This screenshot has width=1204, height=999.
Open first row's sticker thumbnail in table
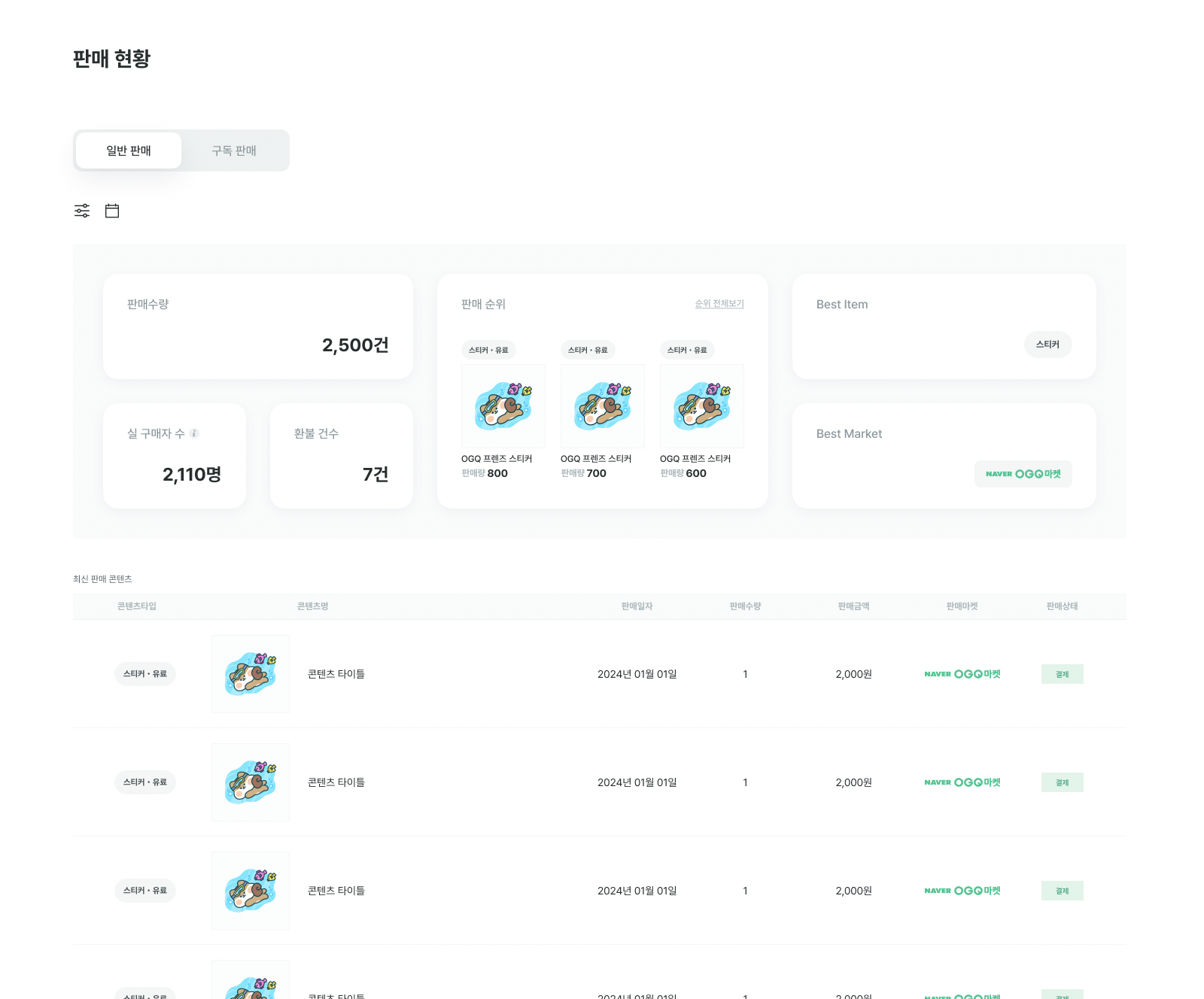click(251, 674)
